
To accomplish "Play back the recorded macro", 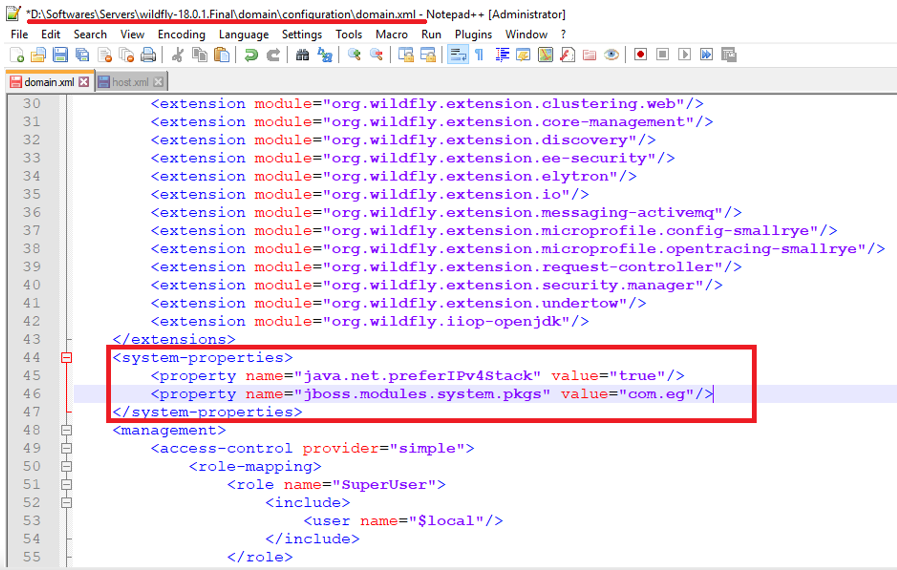I will point(684,55).
